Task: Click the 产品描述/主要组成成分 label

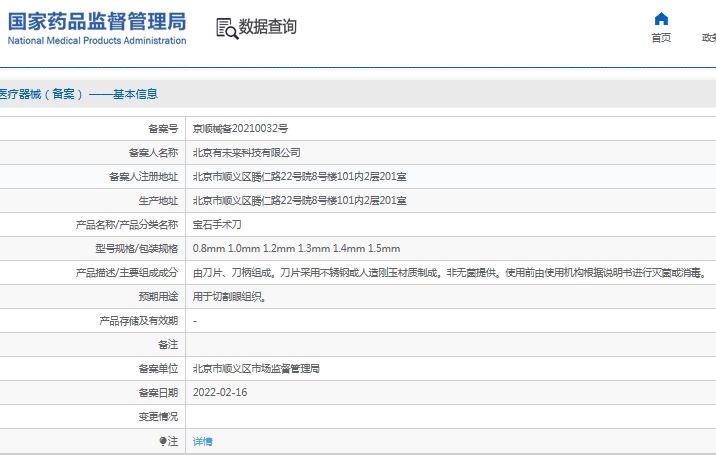Action: pyautogui.click(x=126, y=273)
